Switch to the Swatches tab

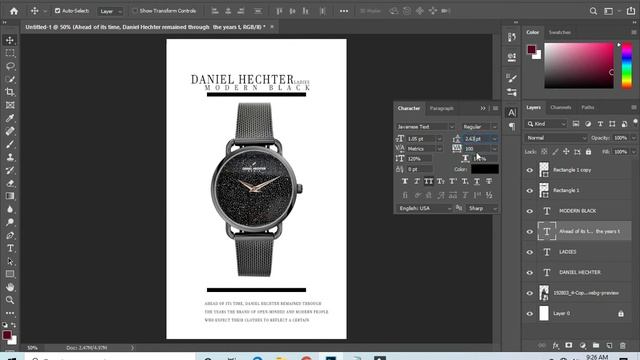[560, 32]
